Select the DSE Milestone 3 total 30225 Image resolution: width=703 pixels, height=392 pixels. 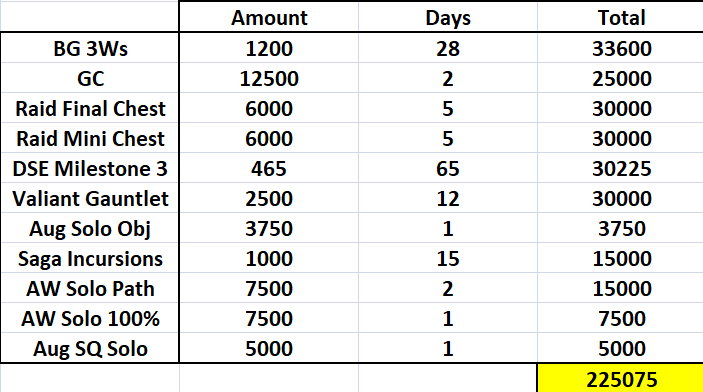click(x=621, y=168)
